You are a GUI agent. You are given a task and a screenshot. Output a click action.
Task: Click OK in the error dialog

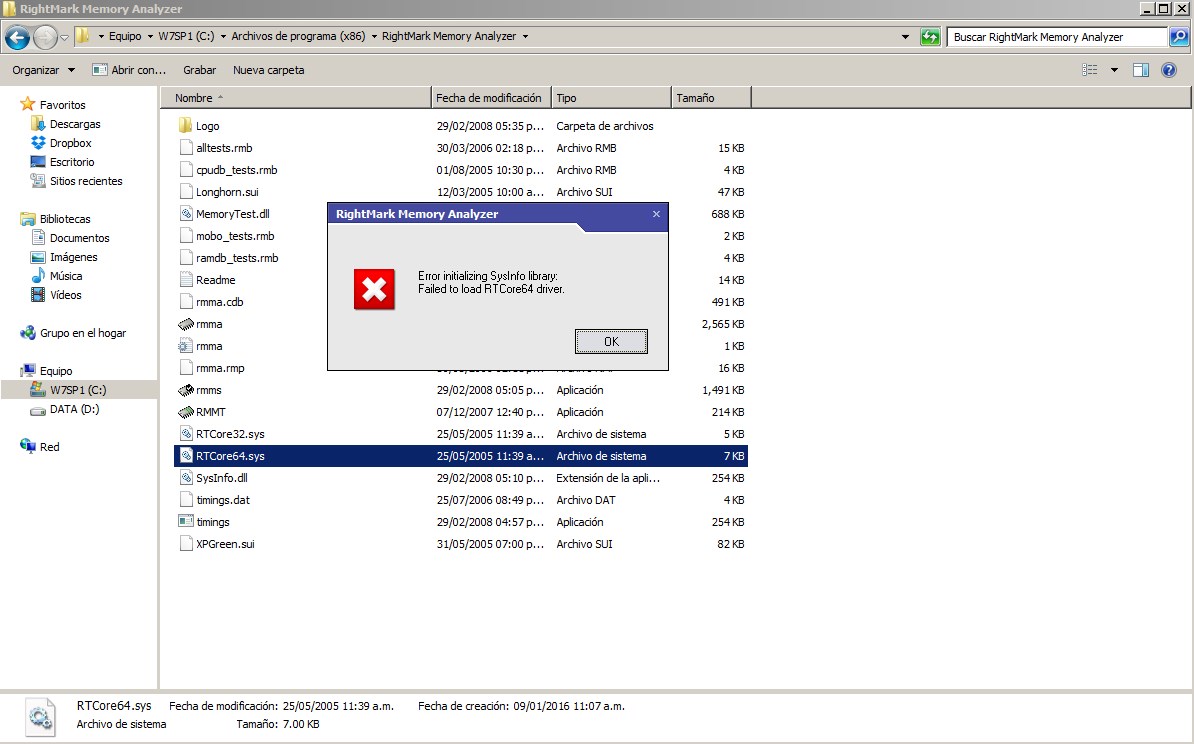(x=611, y=341)
